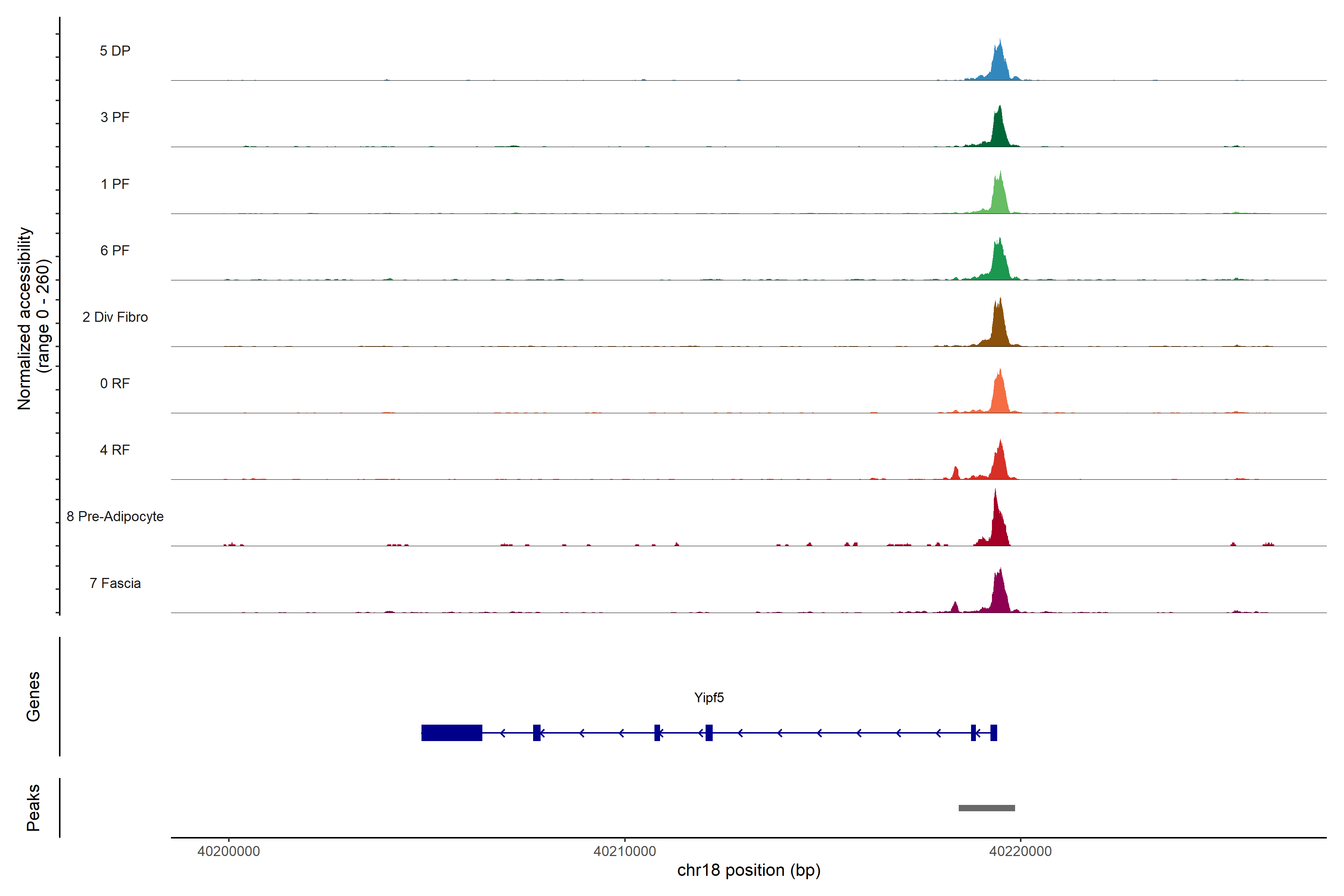The image size is (1344, 896).
Task: Click the large Yipf5 terminal exon block
Action: 451,732
